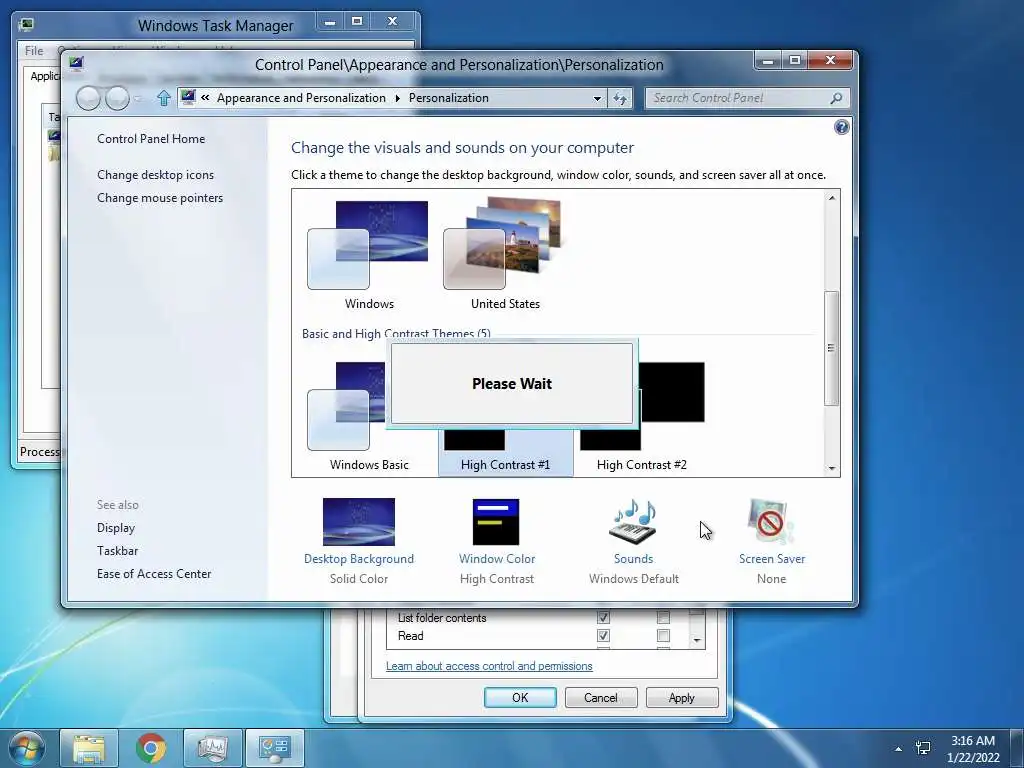The image size is (1024, 768).
Task: Toggle Allow checkbox for List folder contents
Action: tap(603, 617)
